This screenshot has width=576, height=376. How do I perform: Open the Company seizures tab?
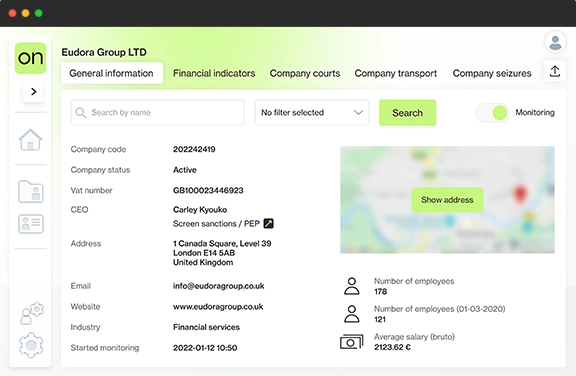(492, 73)
